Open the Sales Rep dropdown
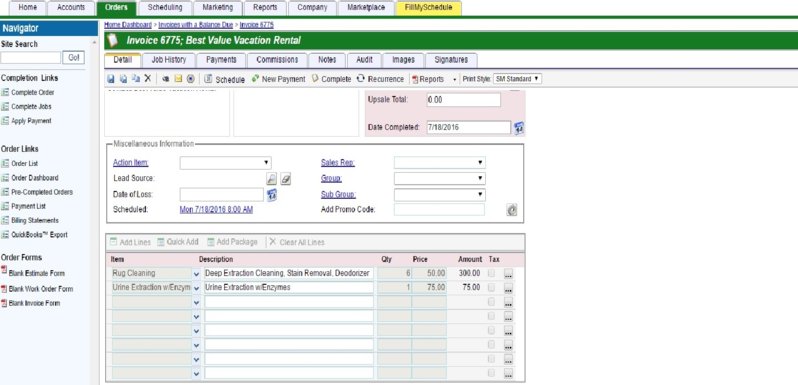This screenshot has height=385, width=798. tap(440, 163)
